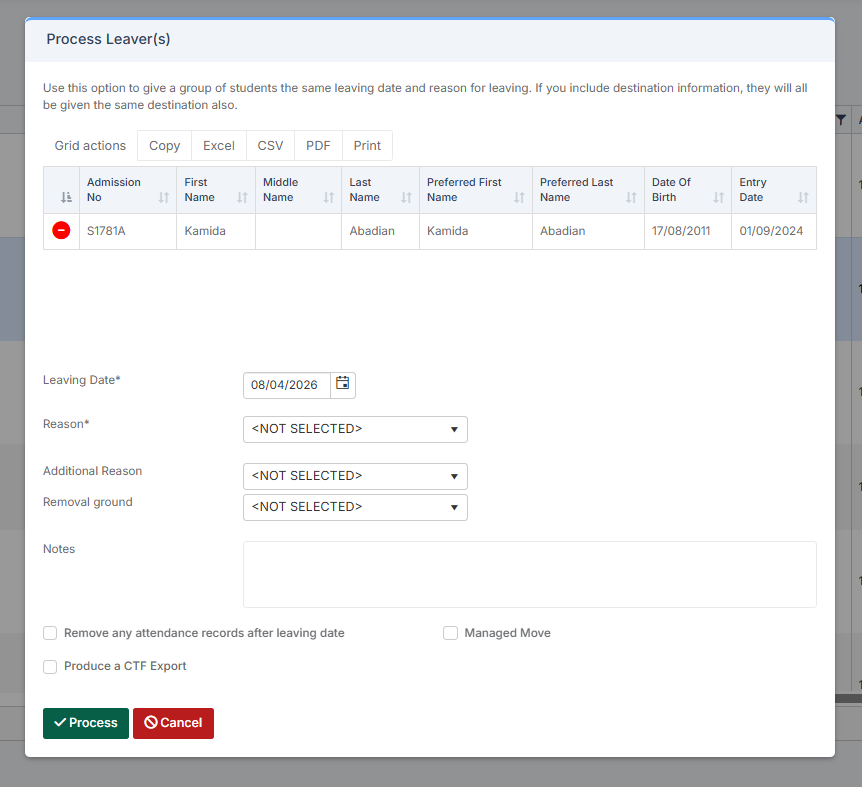Remove student S1781A using red minus icon
Viewport: 862px width, 787px height.
(61, 231)
